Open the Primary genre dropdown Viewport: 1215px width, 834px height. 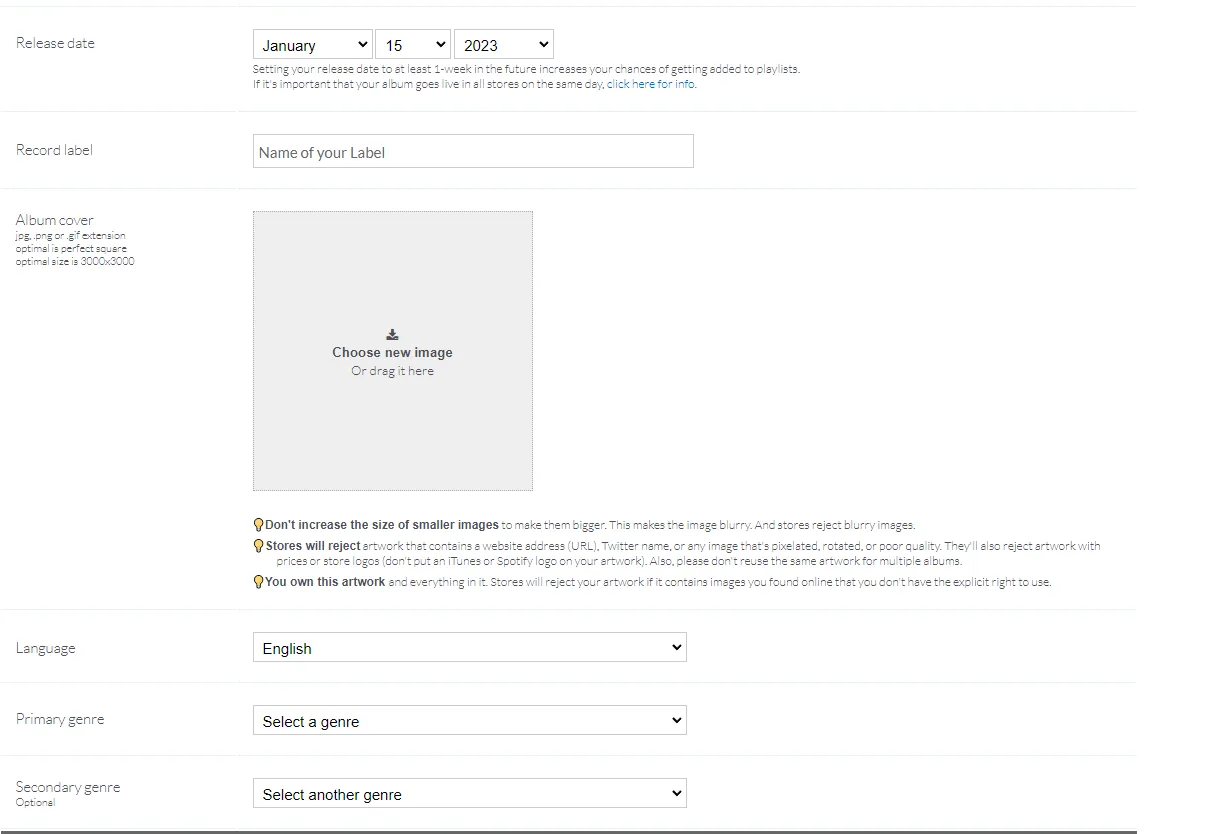tap(470, 721)
